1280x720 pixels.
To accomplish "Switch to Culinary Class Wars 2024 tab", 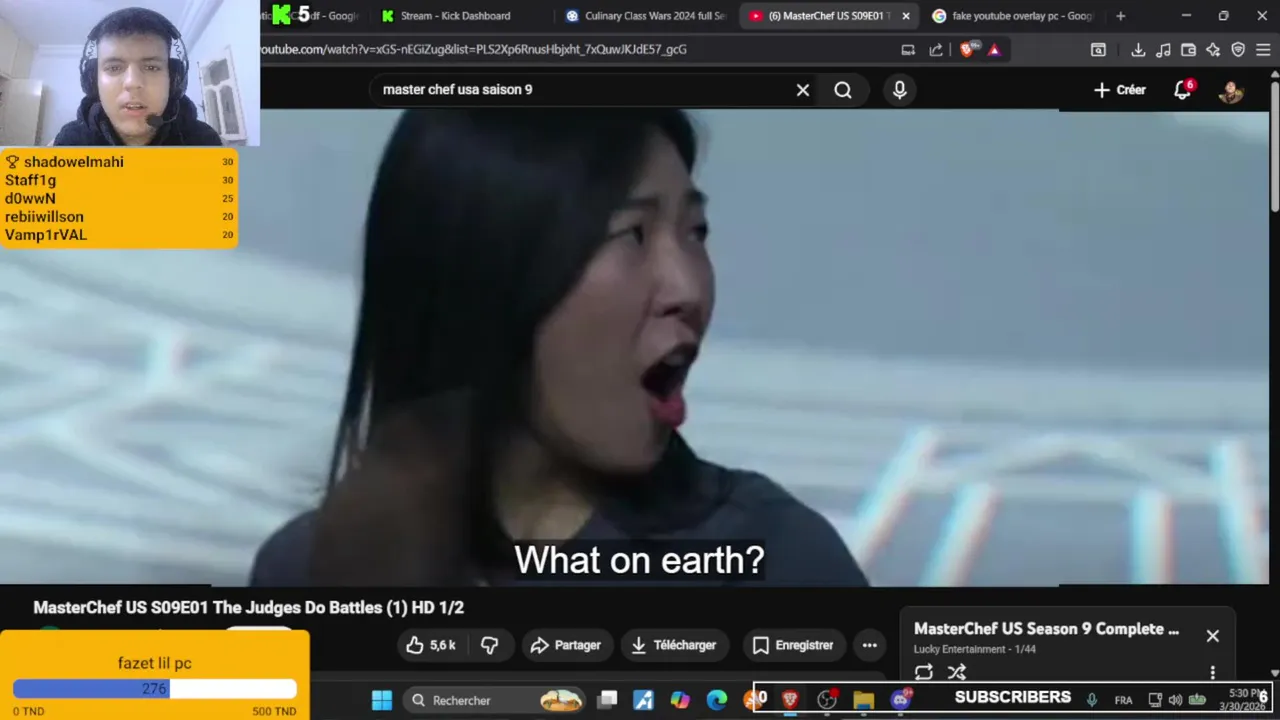I will pos(645,16).
